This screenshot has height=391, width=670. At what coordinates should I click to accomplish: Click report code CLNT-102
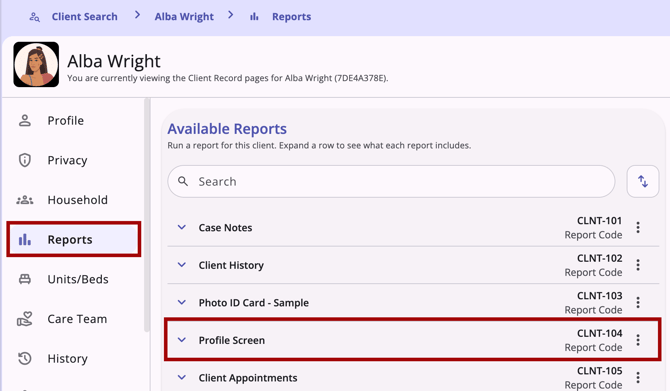coord(599,259)
